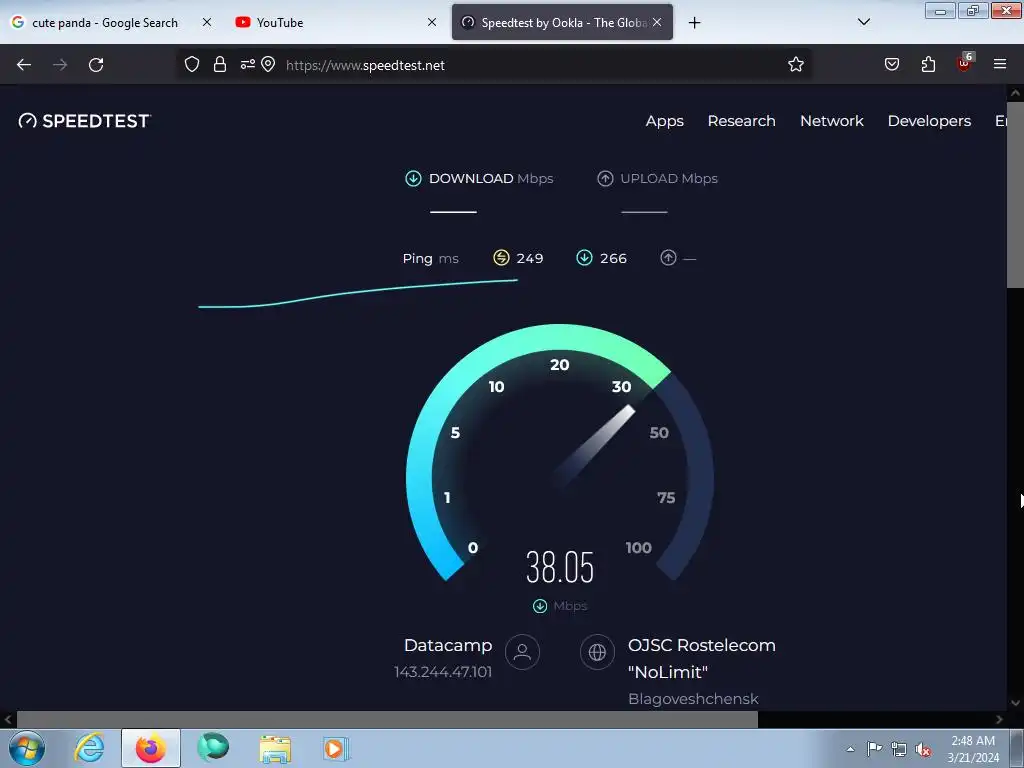1024x768 pixels.
Task: Open the Developers menu item
Action: pos(929,121)
